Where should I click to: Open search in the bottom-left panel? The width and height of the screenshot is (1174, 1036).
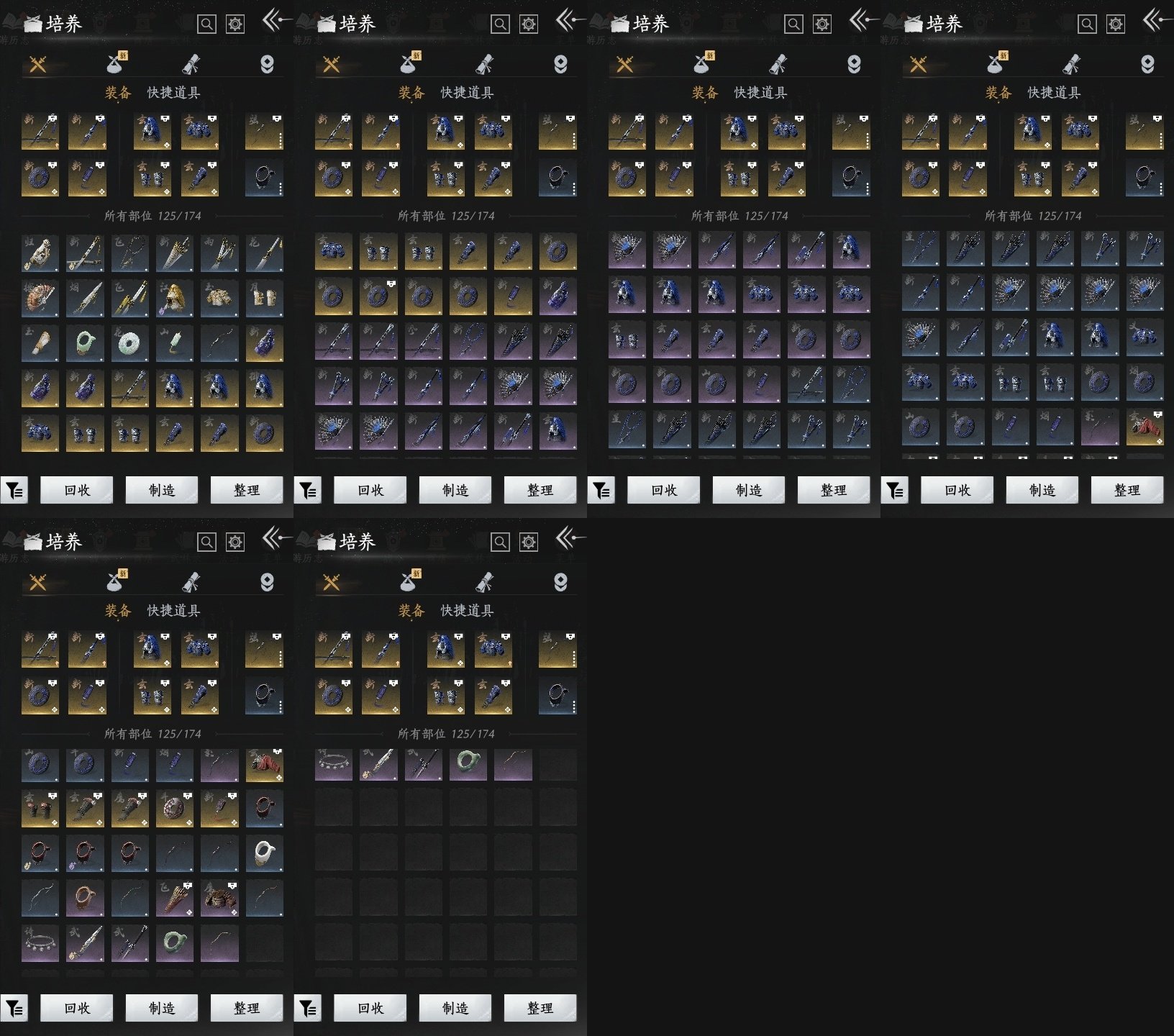click(206, 542)
